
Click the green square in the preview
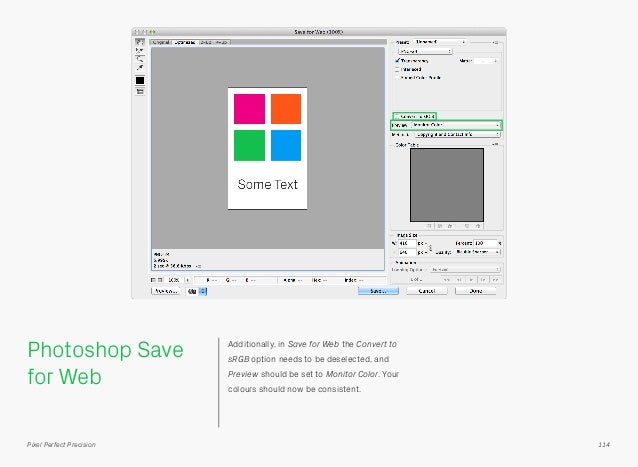click(x=249, y=145)
